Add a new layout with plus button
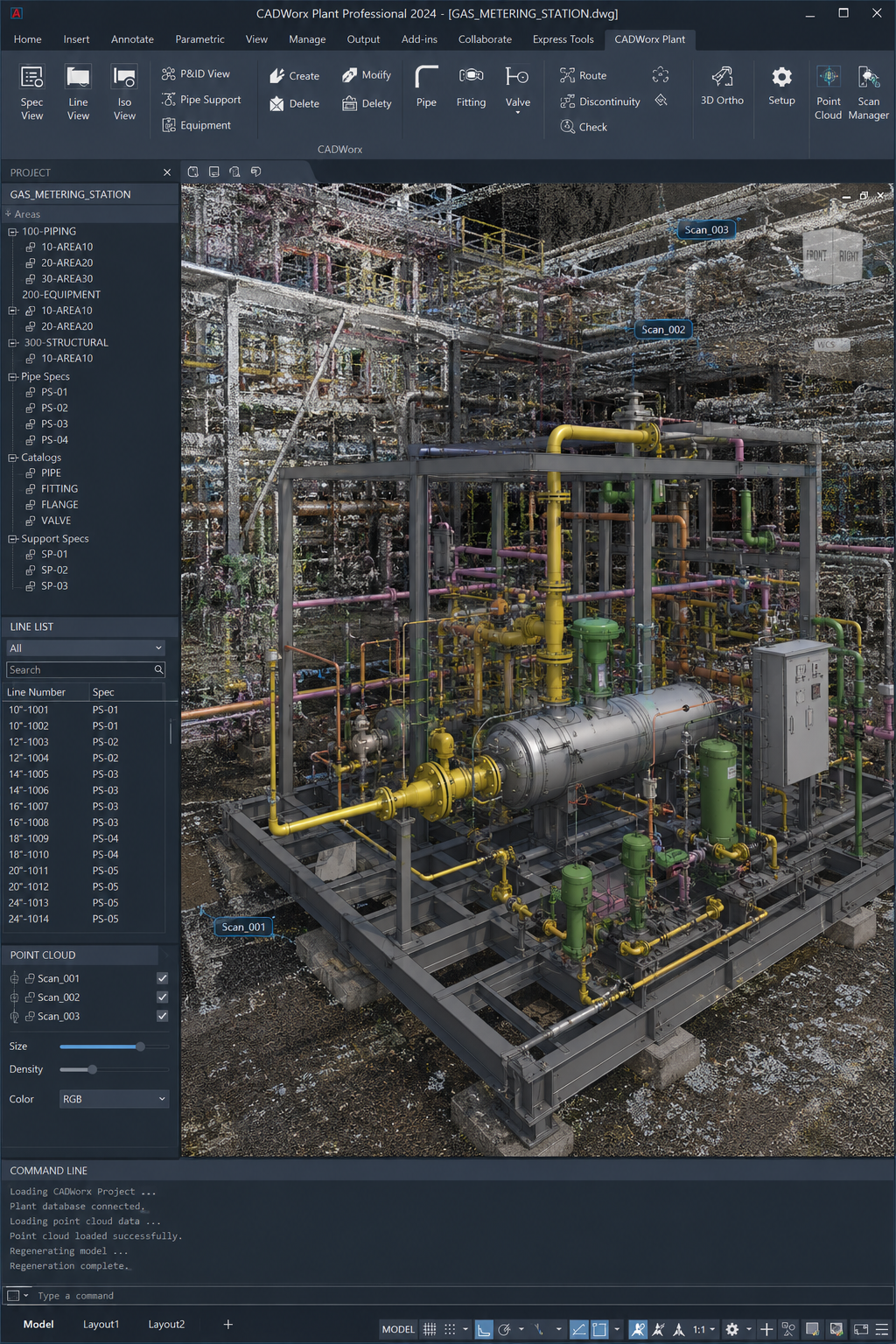Image resolution: width=896 pixels, height=1344 pixels. point(227,1324)
